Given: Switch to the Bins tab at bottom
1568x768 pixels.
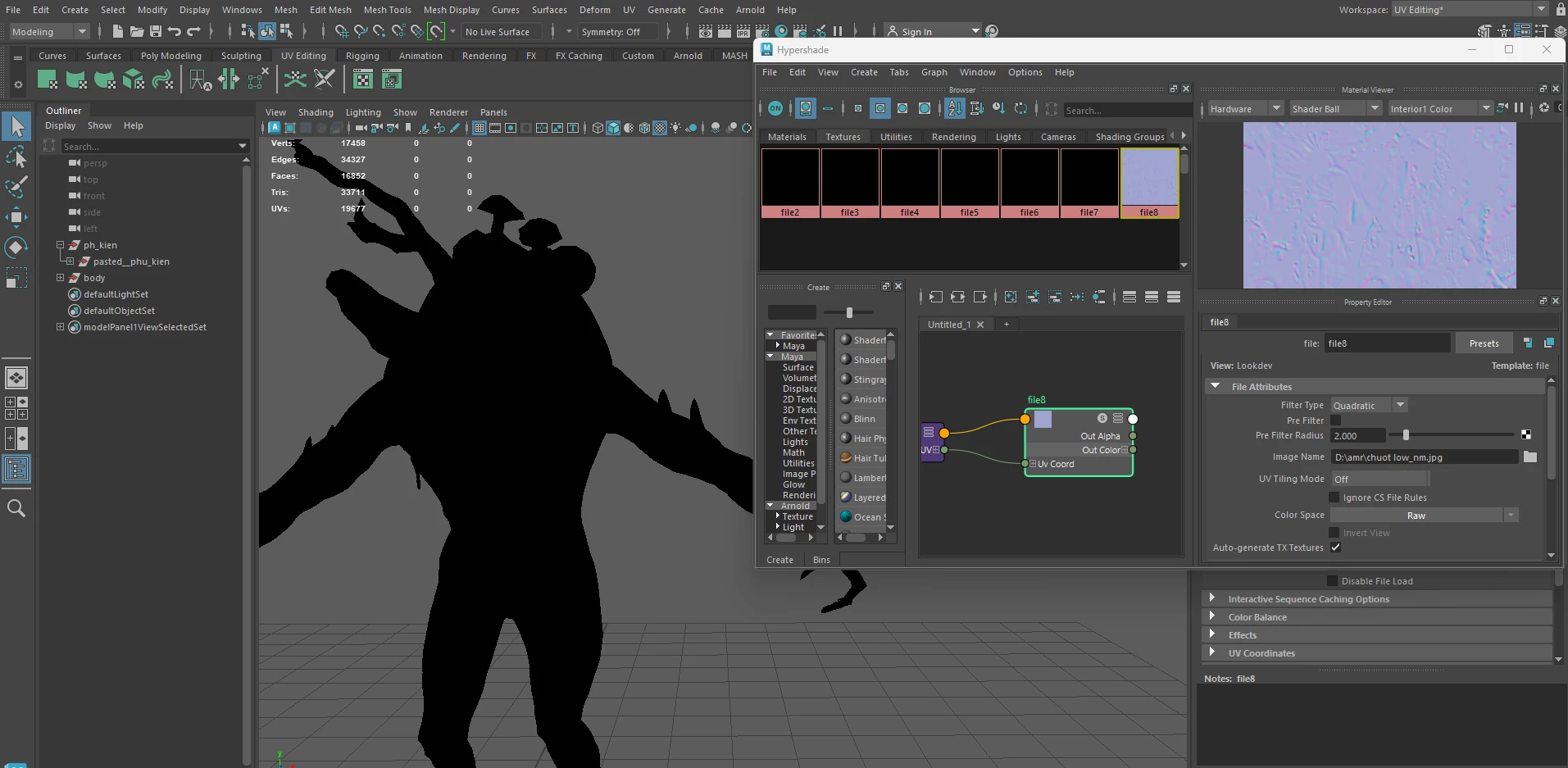Looking at the screenshot, I should tap(821, 560).
